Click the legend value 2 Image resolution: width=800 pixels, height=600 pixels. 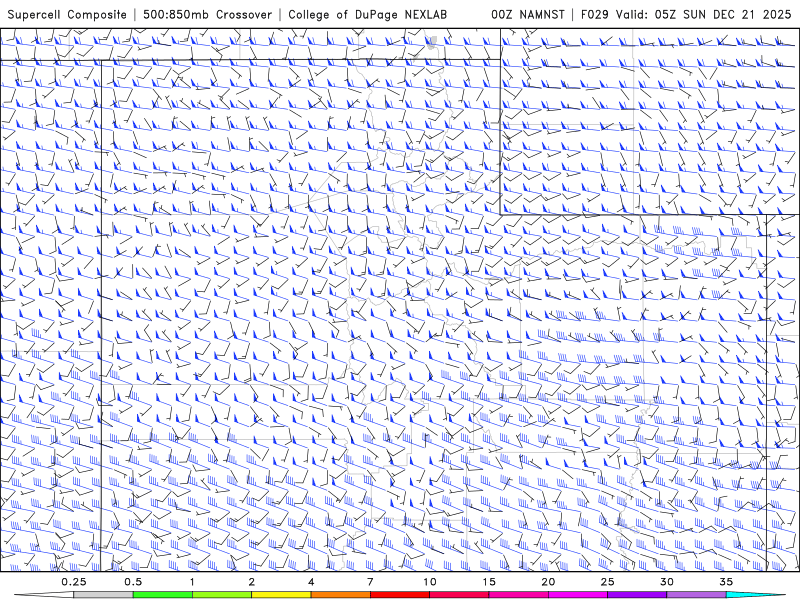[252, 582]
